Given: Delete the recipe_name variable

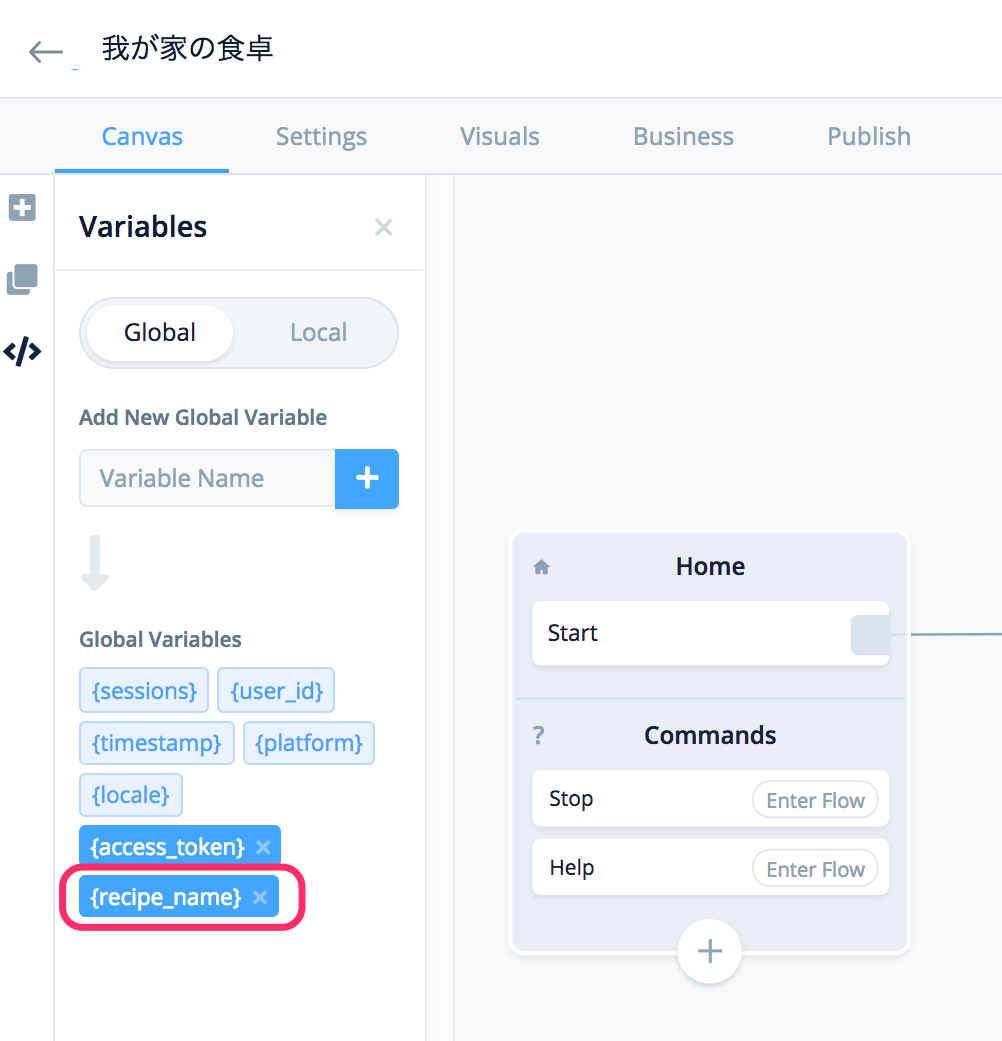Looking at the screenshot, I should pyautogui.click(x=260, y=897).
